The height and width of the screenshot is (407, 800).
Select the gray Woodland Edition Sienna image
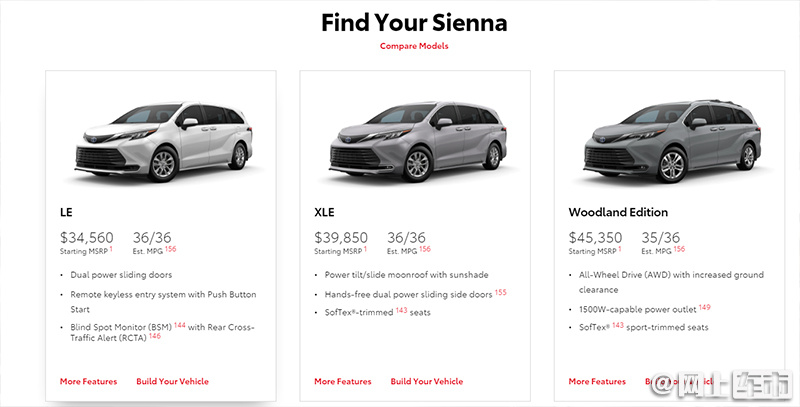(672, 141)
